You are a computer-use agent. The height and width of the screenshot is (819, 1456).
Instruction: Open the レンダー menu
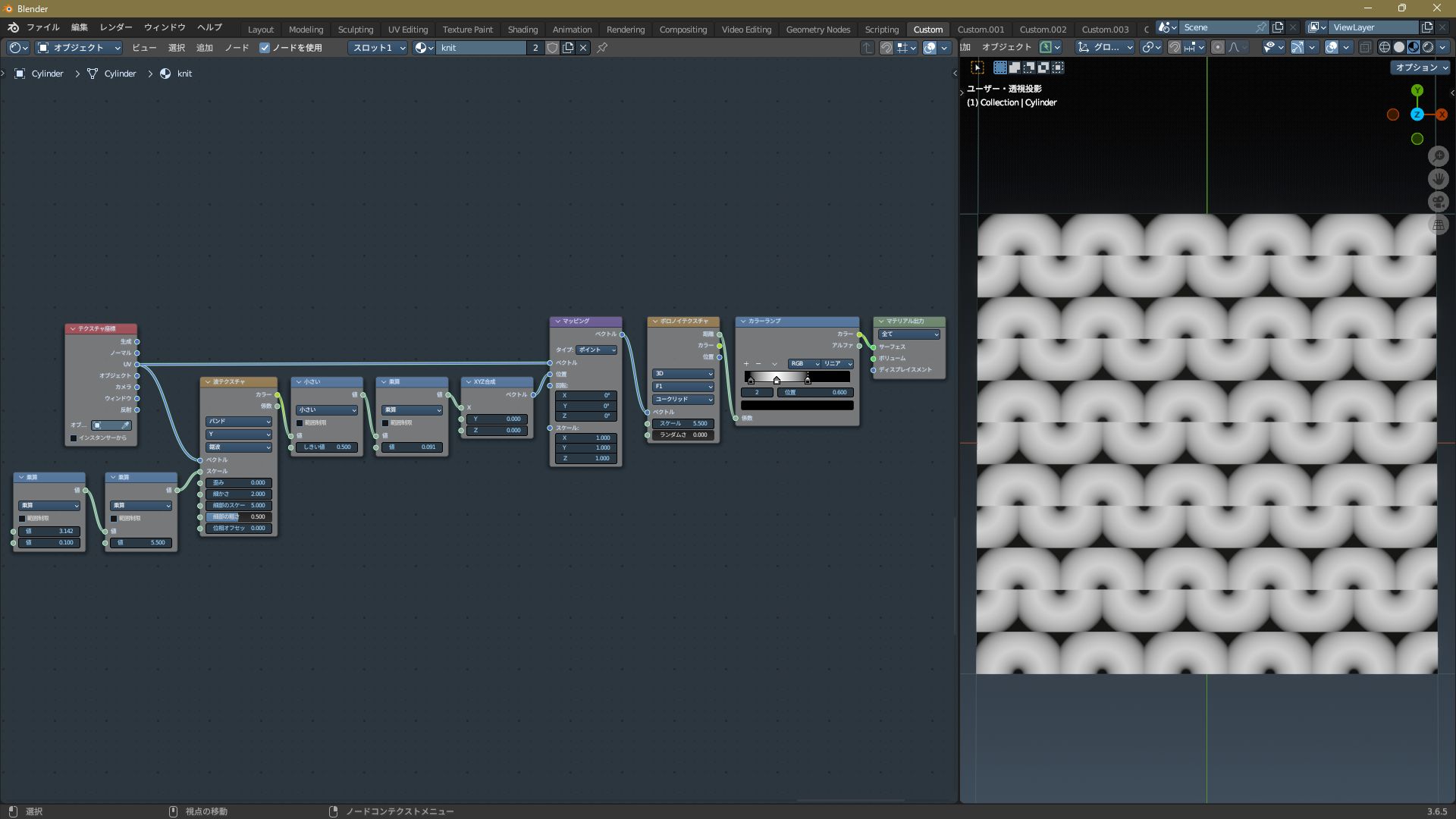(116, 27)
